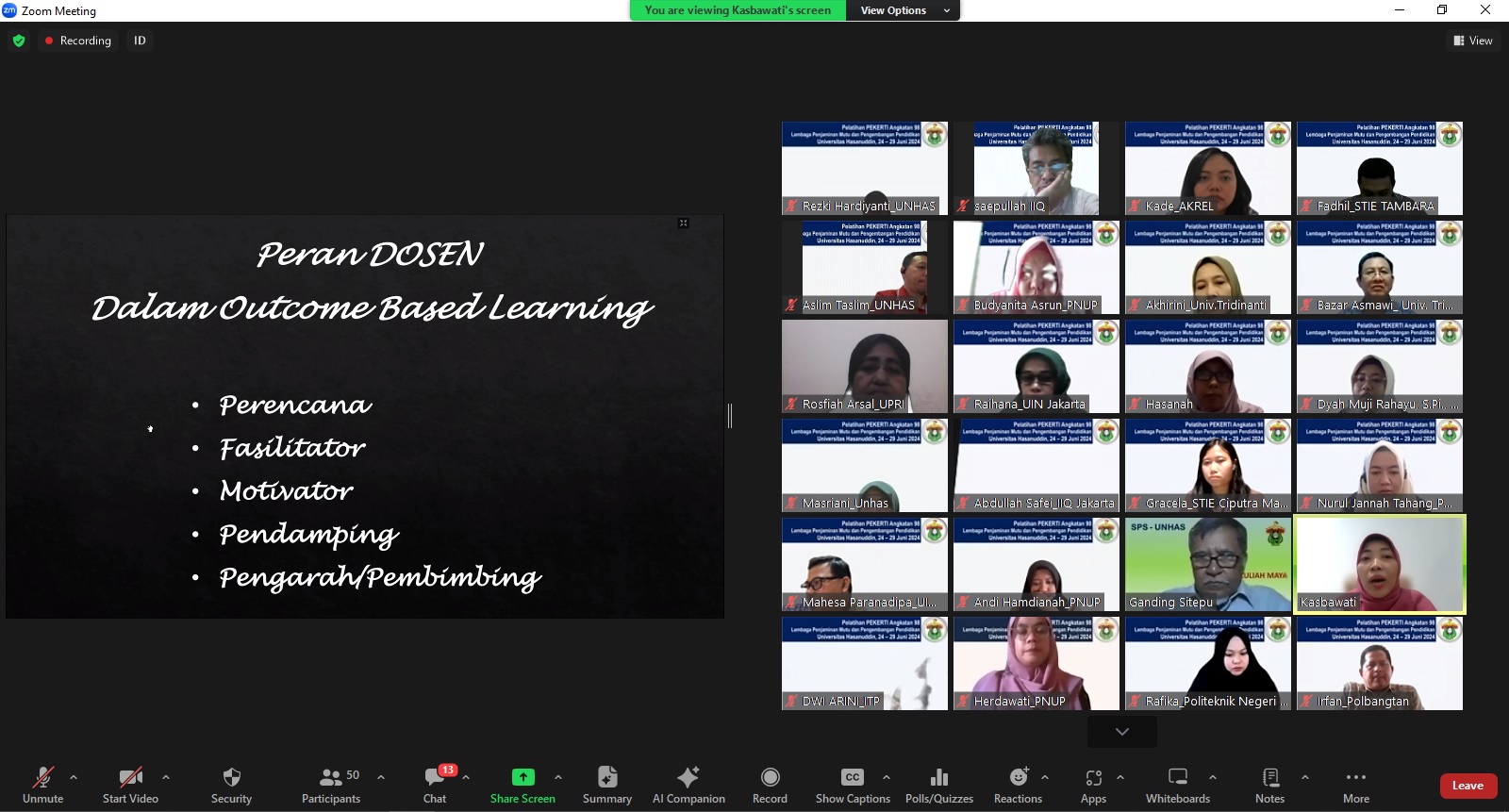Open the View layout menu
1509x812 pixels.
(x=1473, y=41)
